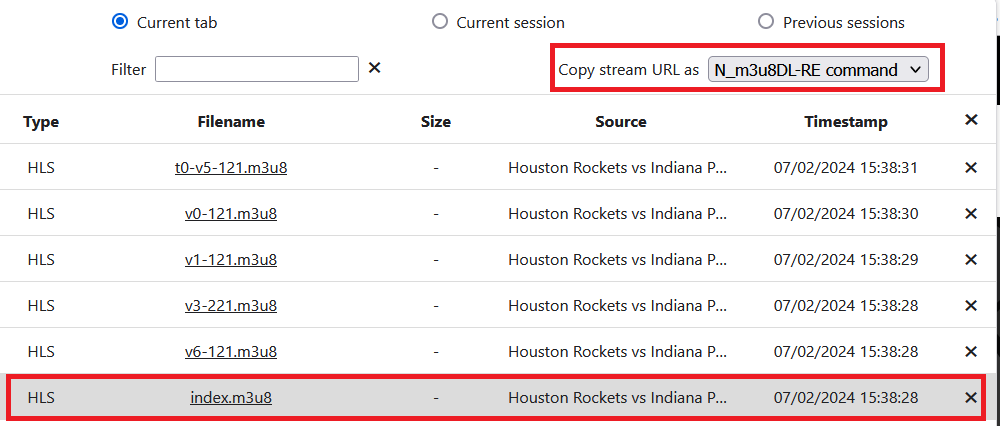Choose the Previous sessions radio button
This screenshot has width=1000, height=426.
point(766,21)
